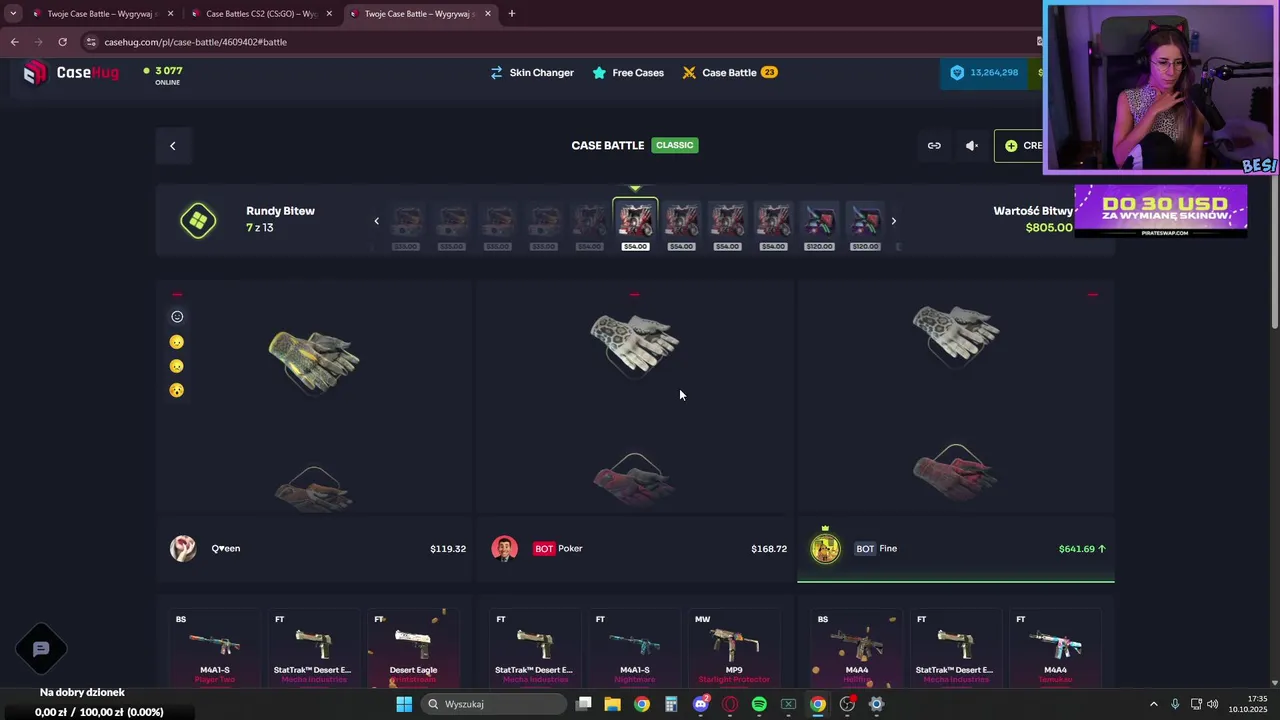Click Q♥een's yellow gloves drop
The image size is (1280, 720).
[314, 360]
